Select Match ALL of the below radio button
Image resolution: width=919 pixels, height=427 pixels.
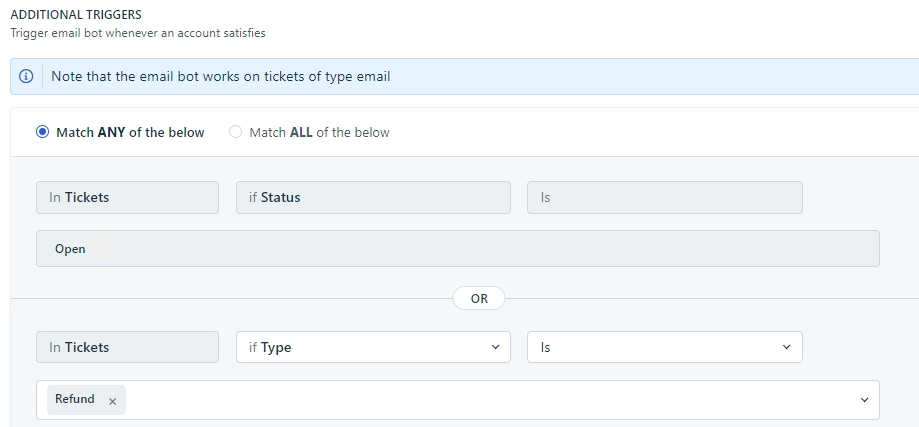tap(235, 132)
